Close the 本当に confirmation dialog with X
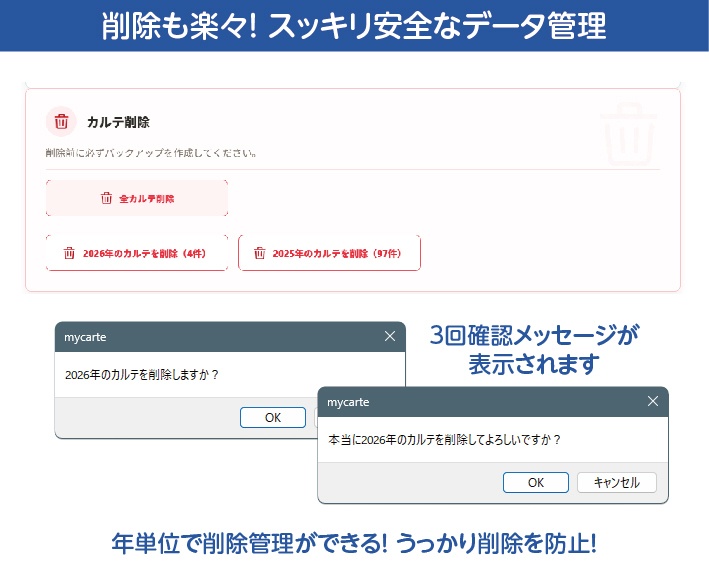This screenshot has width=709, height=567. pos(652,401)
